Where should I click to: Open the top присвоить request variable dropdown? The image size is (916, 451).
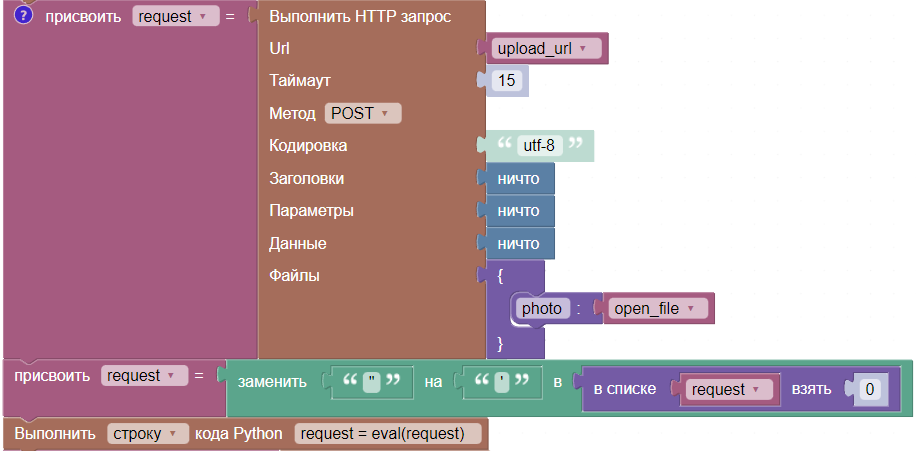click(x=175, y=16)
